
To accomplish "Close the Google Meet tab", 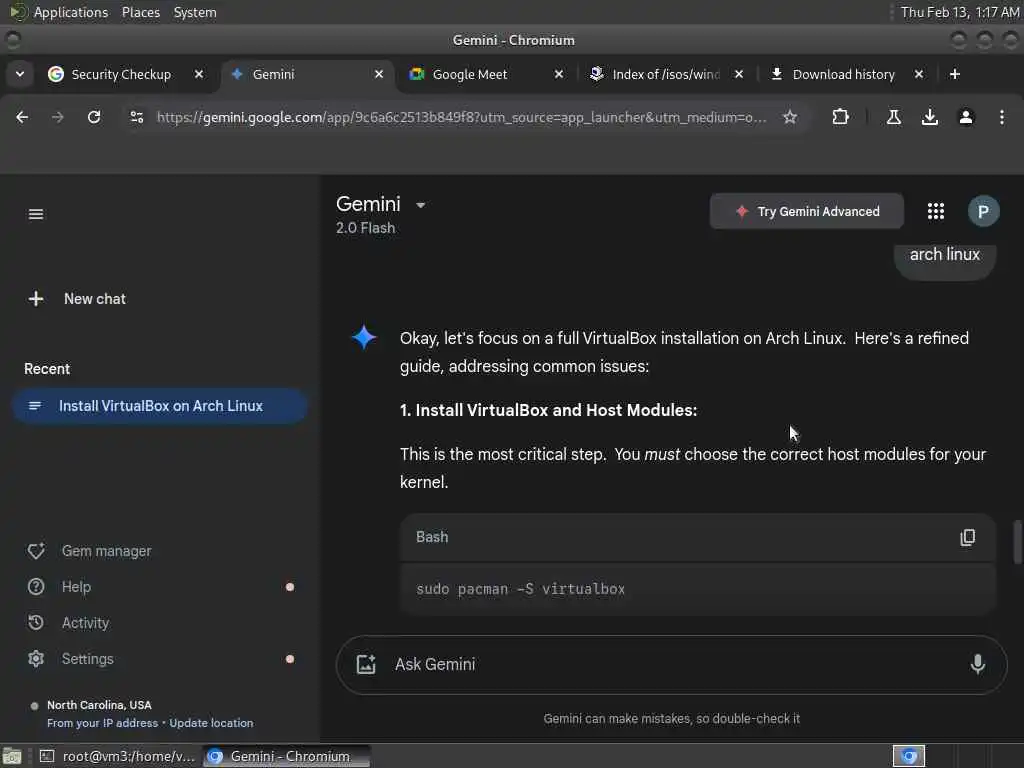I will [x=558, y=74].
